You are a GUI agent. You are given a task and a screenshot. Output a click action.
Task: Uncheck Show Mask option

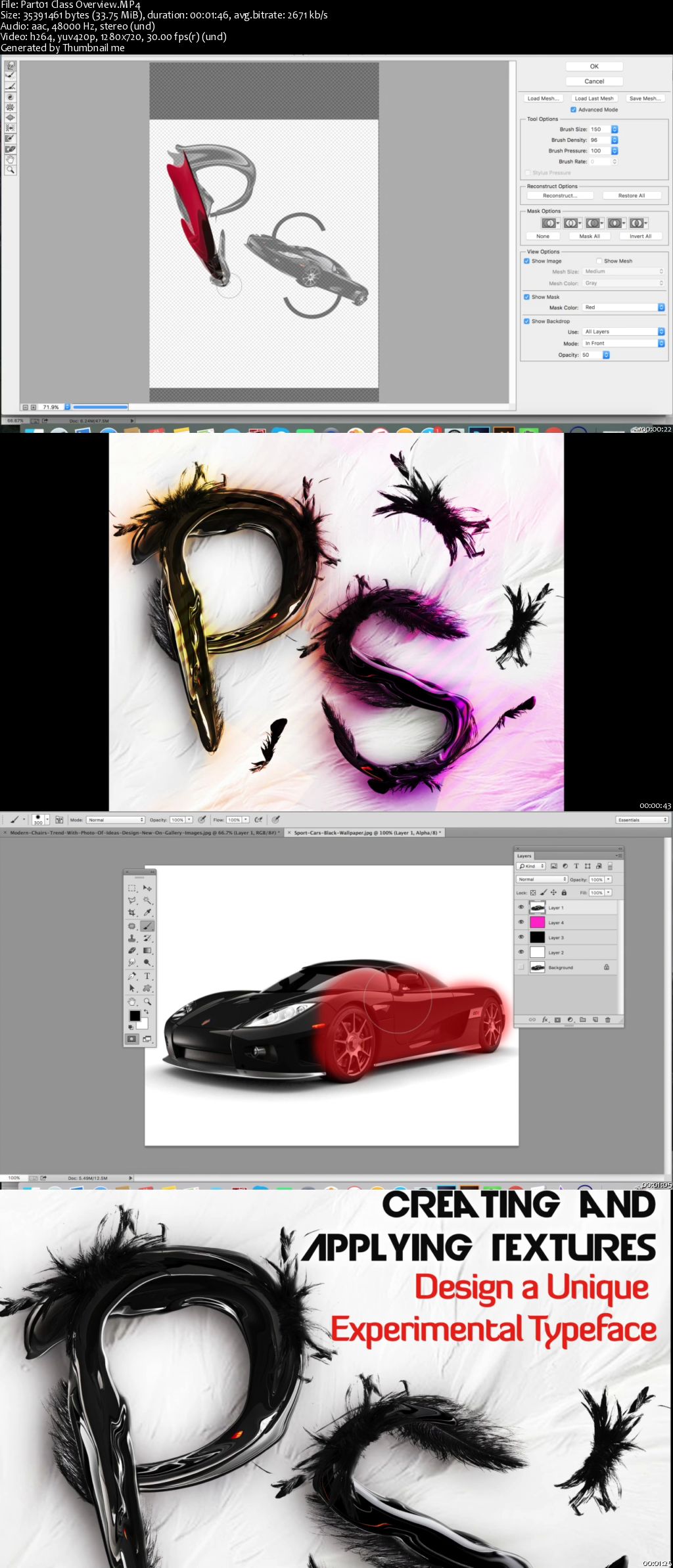[x=526, y=297]
